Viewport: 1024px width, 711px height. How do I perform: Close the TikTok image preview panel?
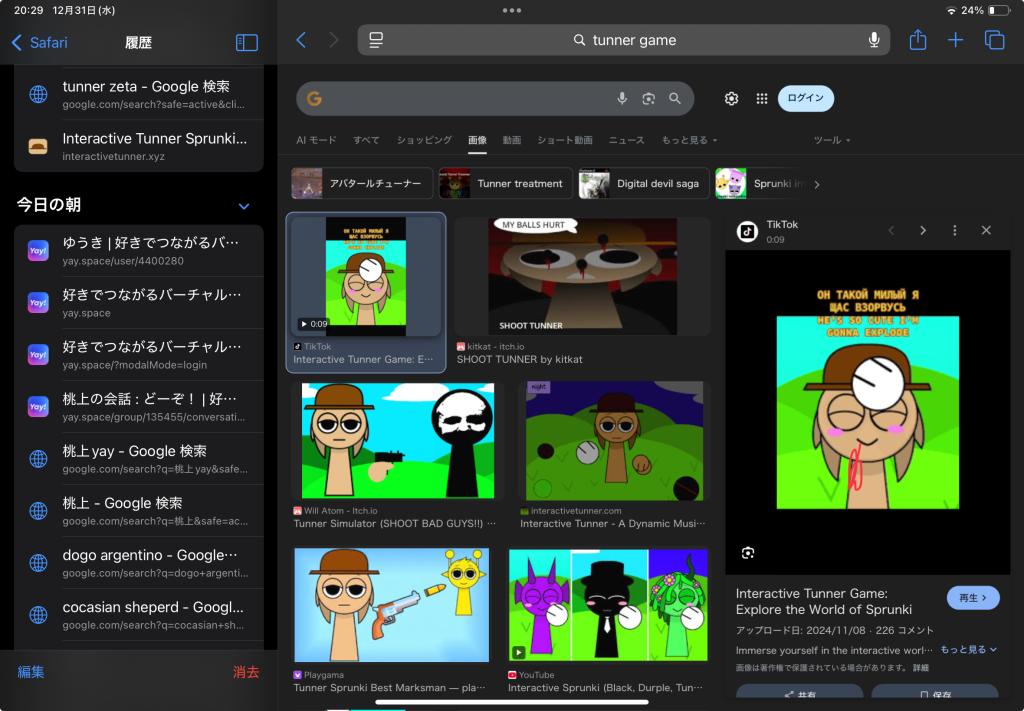(x=986, y=231)
